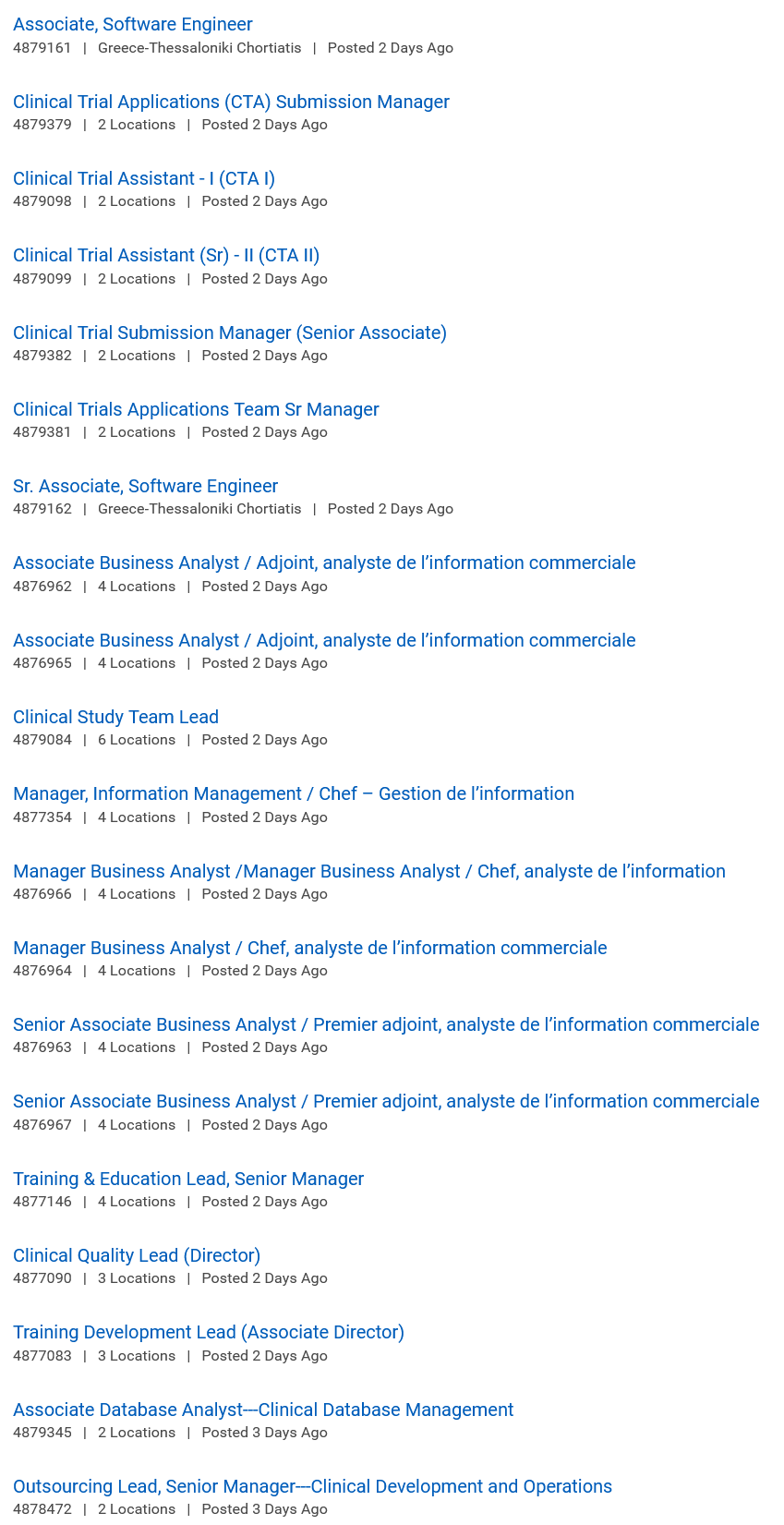Open Associate Business Analyst job numbered 4876962
The image size is (784, 1525).
tap(324, 563)
